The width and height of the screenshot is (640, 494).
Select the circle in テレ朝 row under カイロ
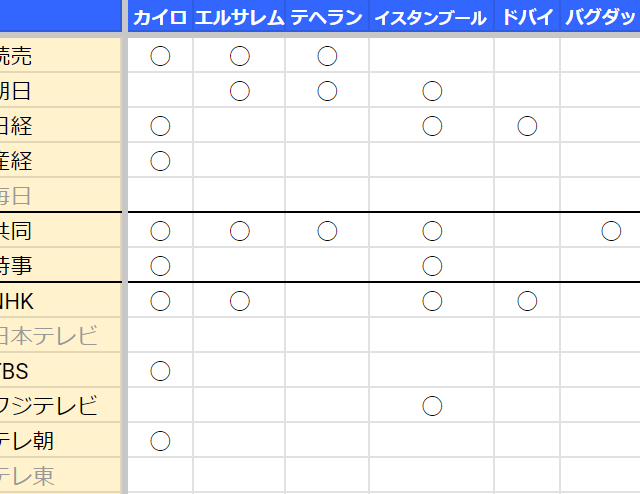pyautogui.click(x=160, y=441)
